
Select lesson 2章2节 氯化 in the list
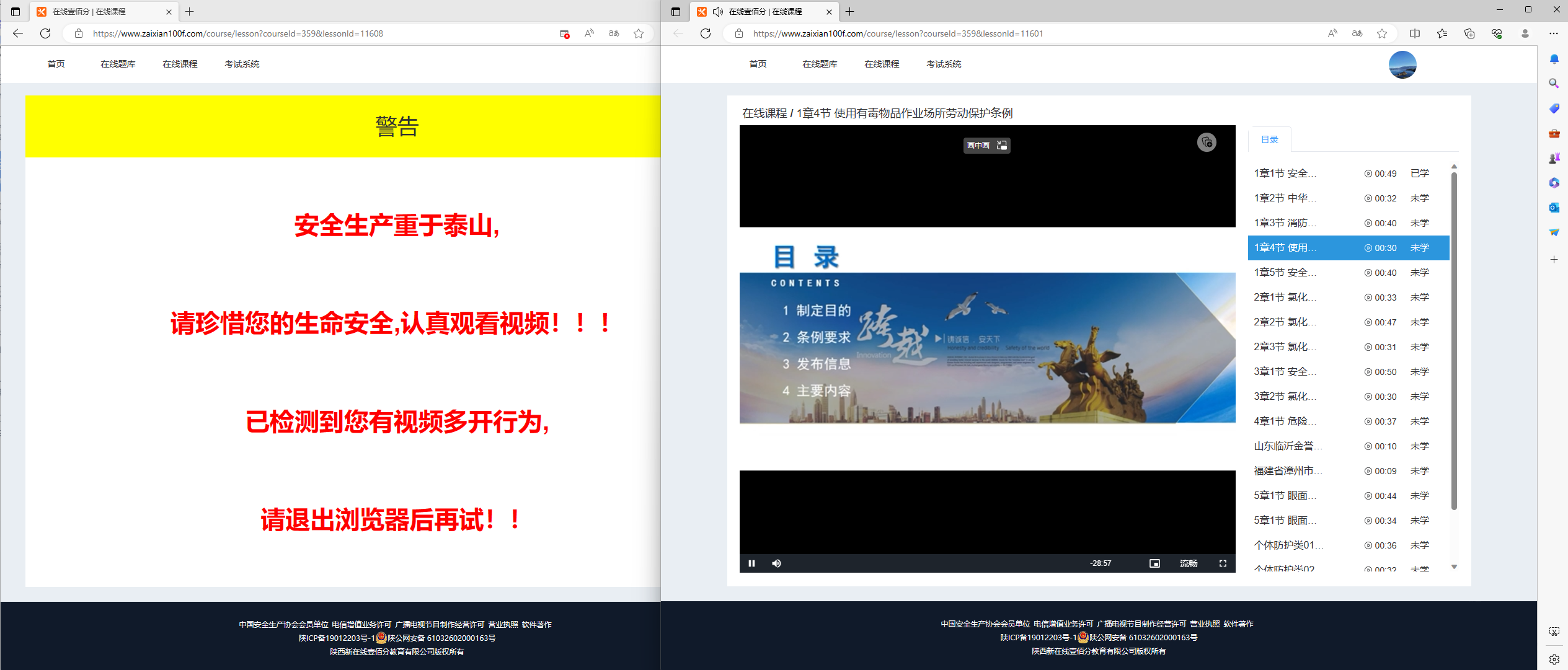point(1349,322)
